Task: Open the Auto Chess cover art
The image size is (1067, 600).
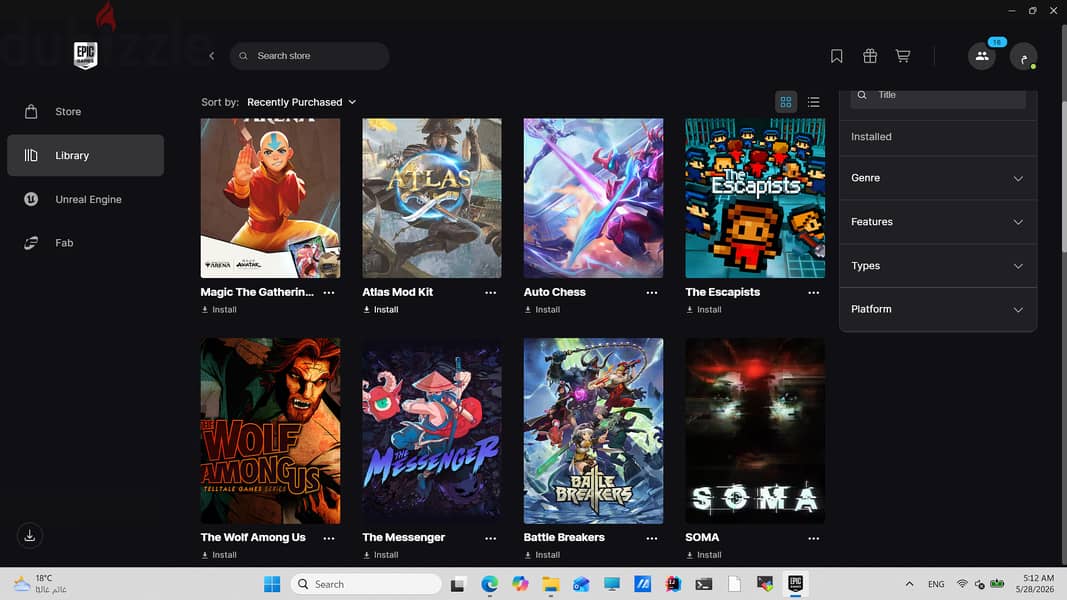Action: click(x=593, y=198)
